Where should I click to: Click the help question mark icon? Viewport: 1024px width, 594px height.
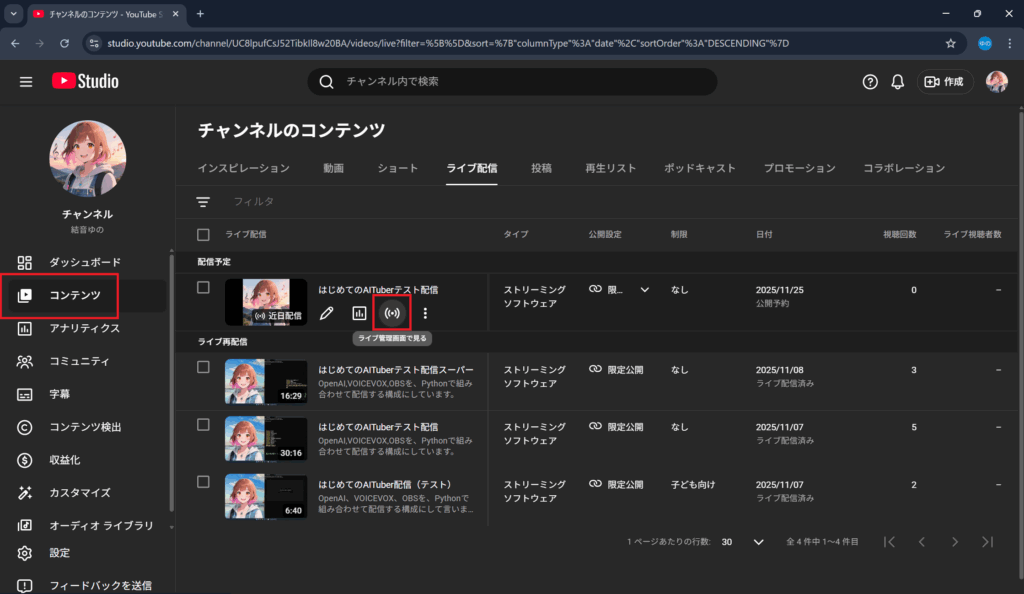pyautogui.click(x=870, y=82)
